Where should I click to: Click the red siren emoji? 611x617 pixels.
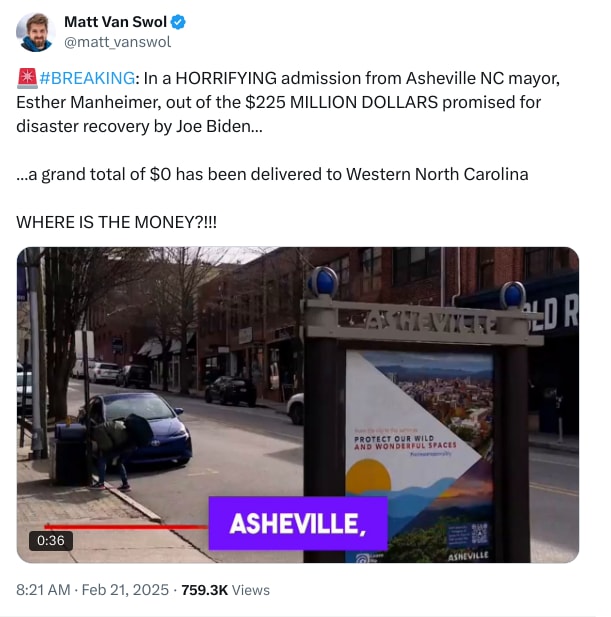pos(27,78)
